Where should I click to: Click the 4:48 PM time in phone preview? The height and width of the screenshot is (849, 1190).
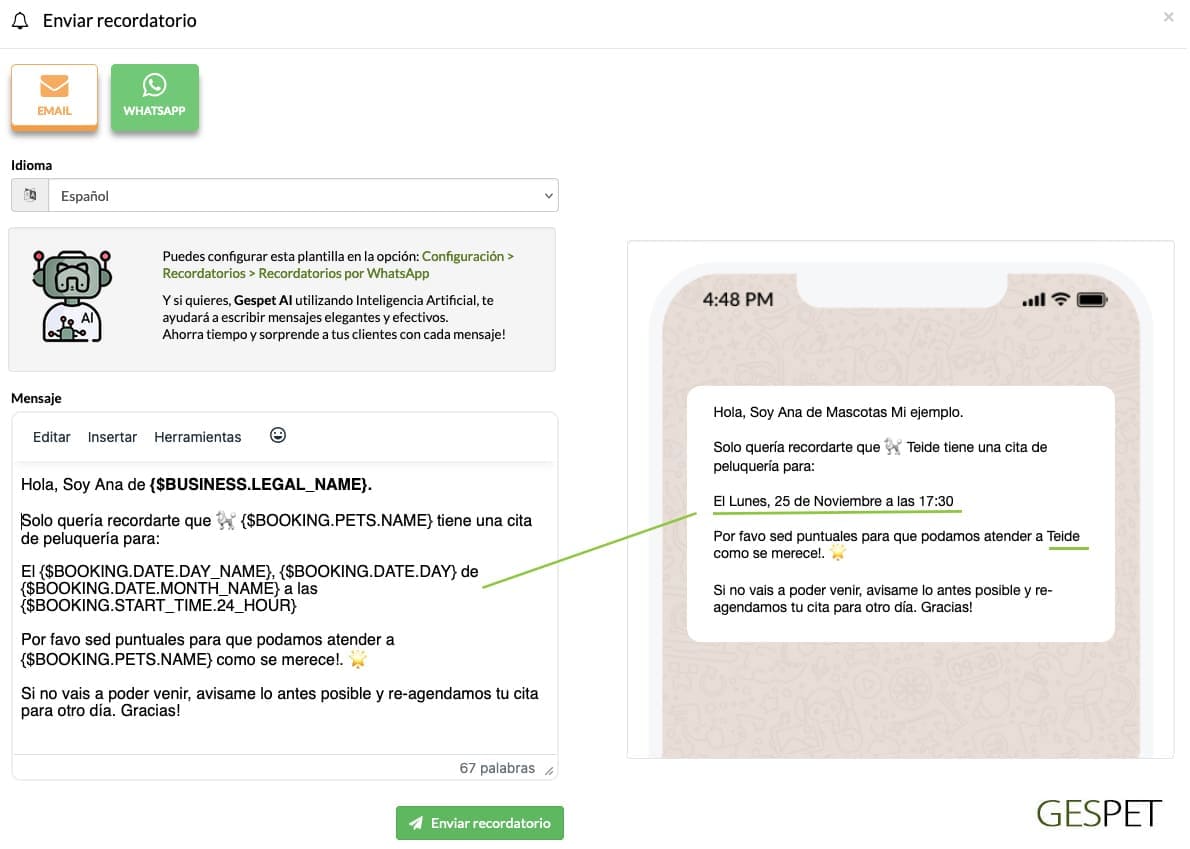(x=738, y=300)
